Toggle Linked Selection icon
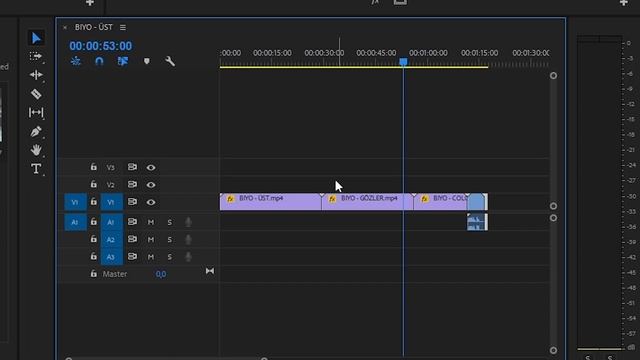Viewport: 640px width, 360px height. tap(123, 61)
